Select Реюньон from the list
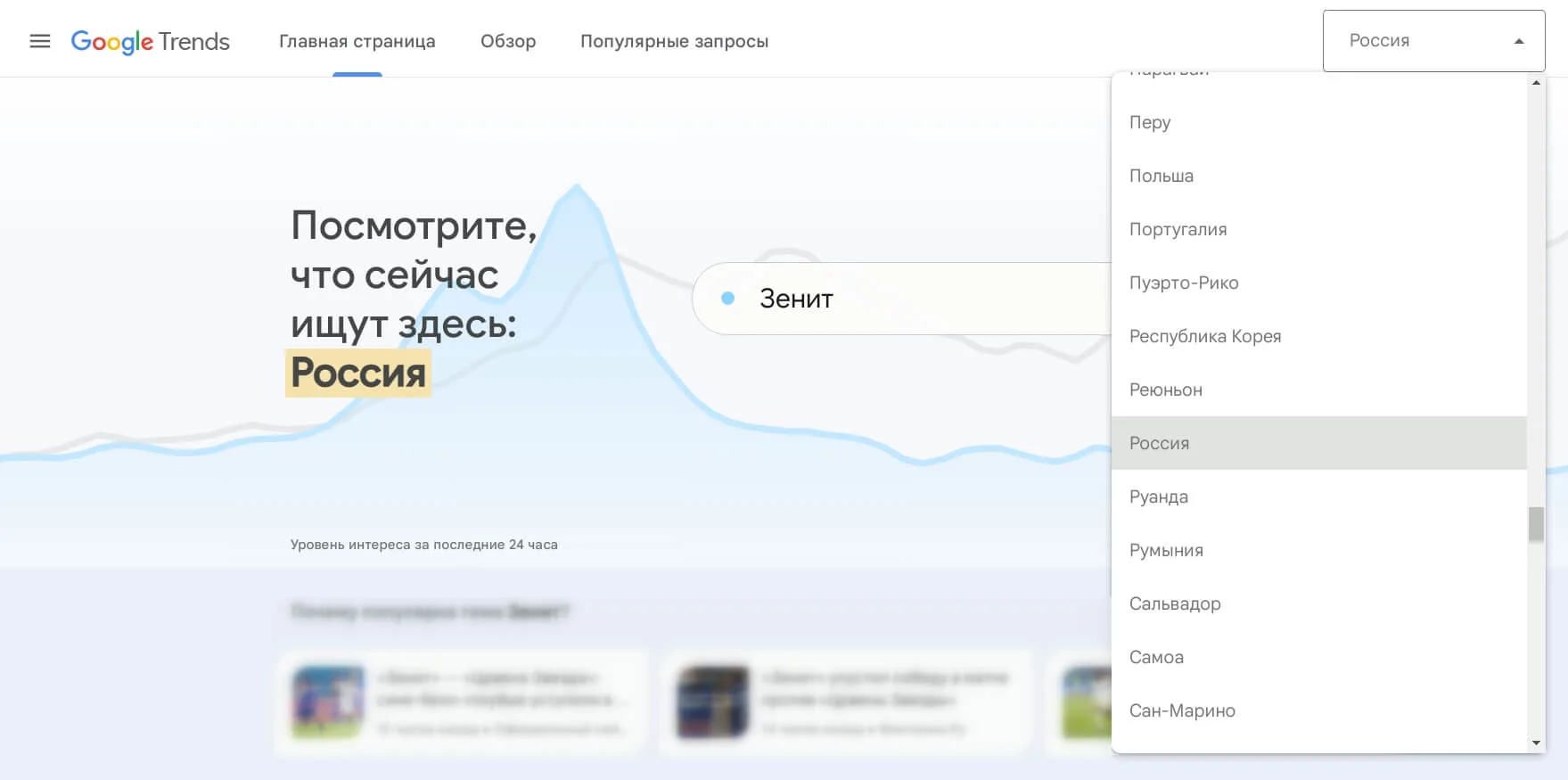This screenshot has width=1568, height=780. click(1319, 390)
